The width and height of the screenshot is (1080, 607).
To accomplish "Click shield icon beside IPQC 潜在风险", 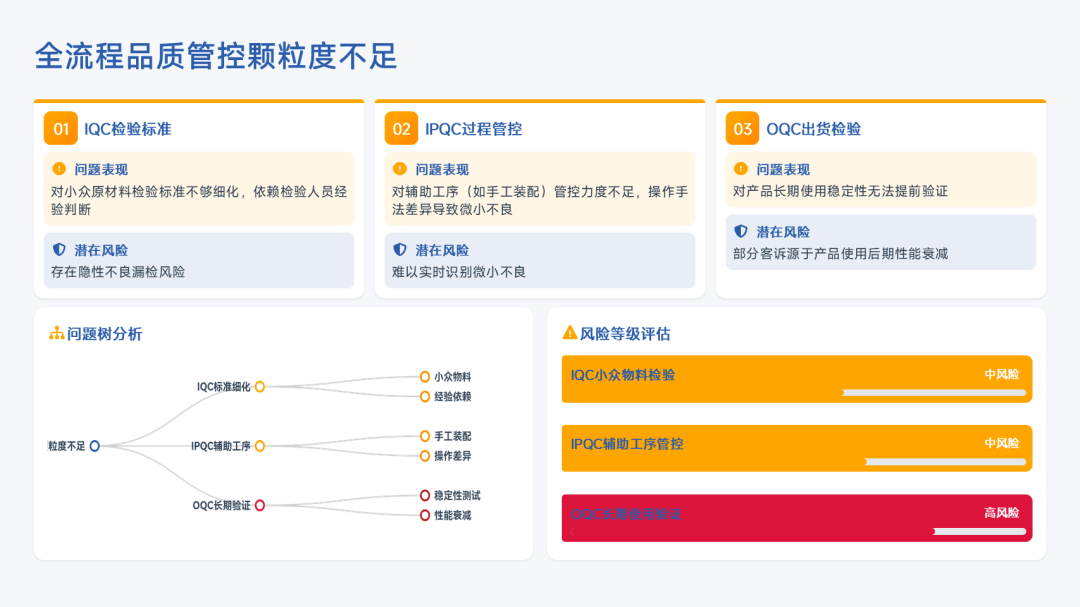I will point(400,250).
